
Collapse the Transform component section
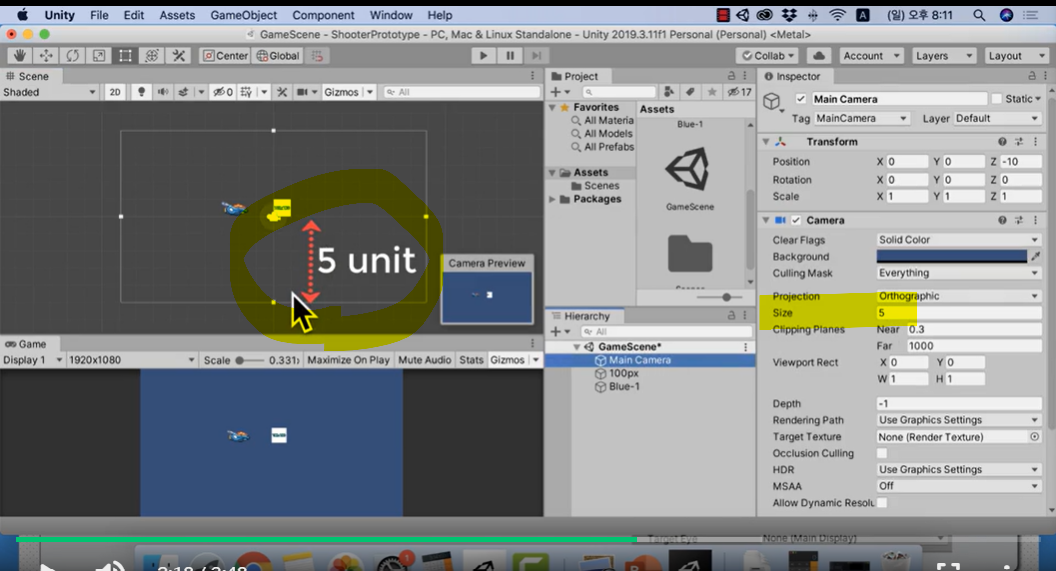(766, 141)
